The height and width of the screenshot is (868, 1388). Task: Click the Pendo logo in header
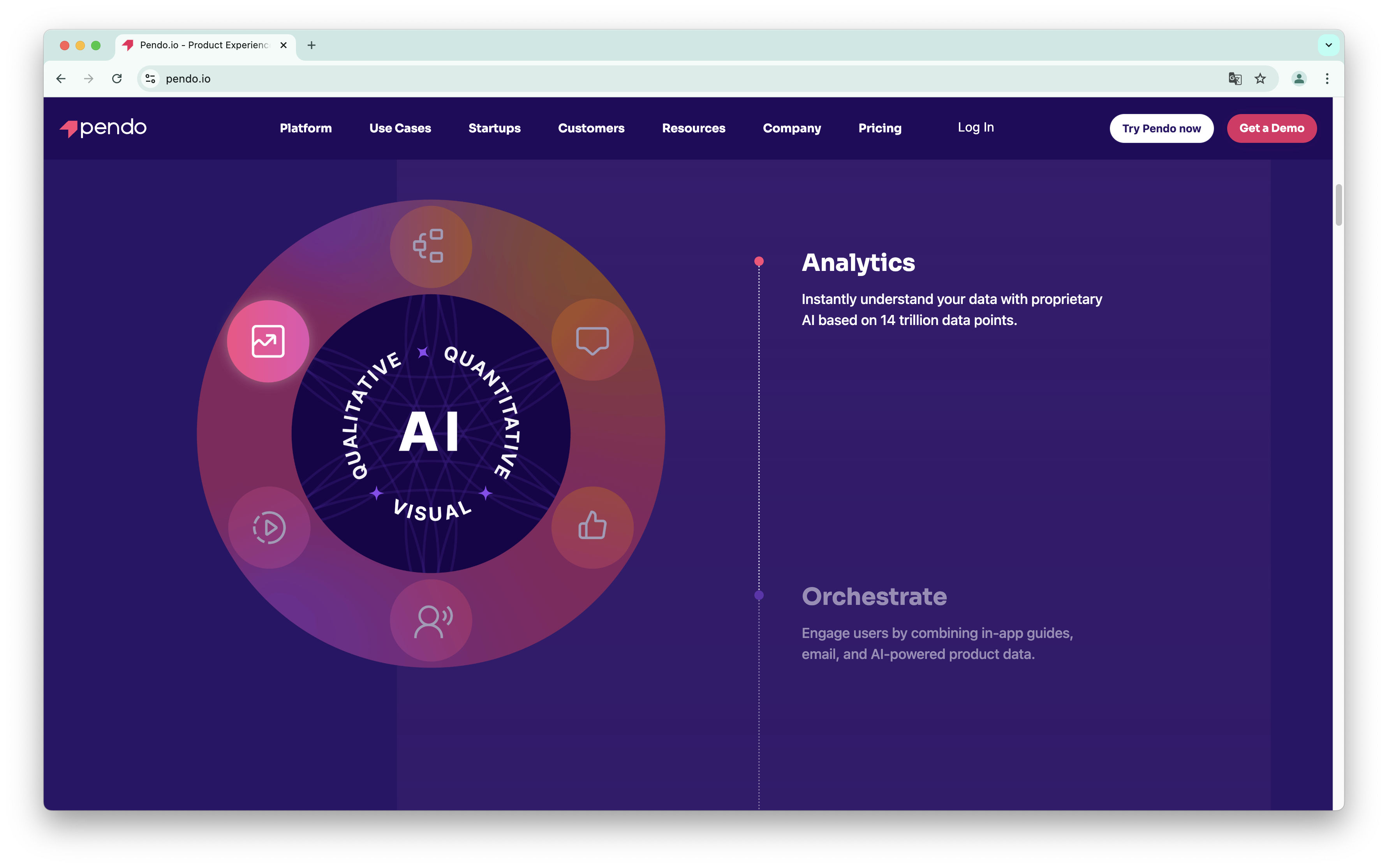click(103, 128)
